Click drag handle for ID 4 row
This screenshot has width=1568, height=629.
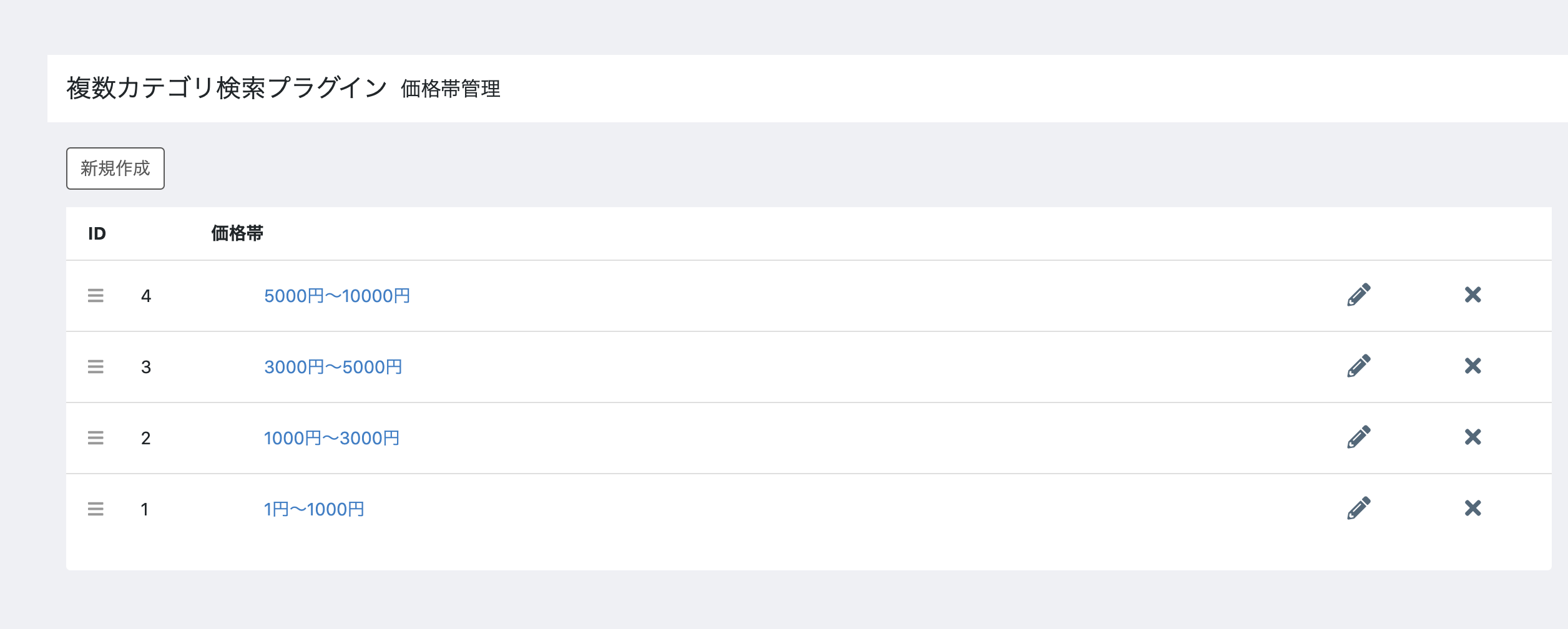point(96,296)
